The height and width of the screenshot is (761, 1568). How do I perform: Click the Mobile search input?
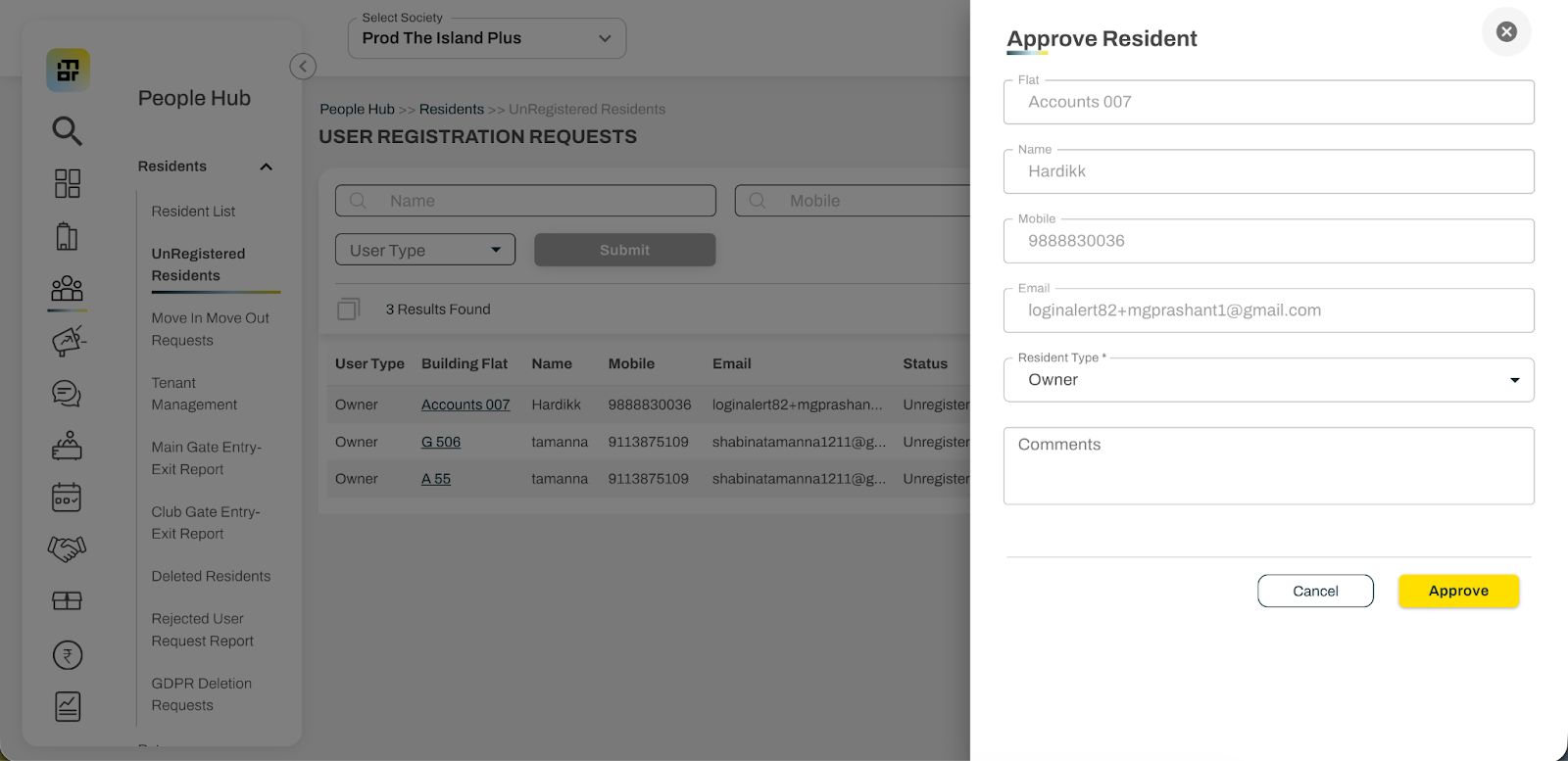[x=853, y=201]
